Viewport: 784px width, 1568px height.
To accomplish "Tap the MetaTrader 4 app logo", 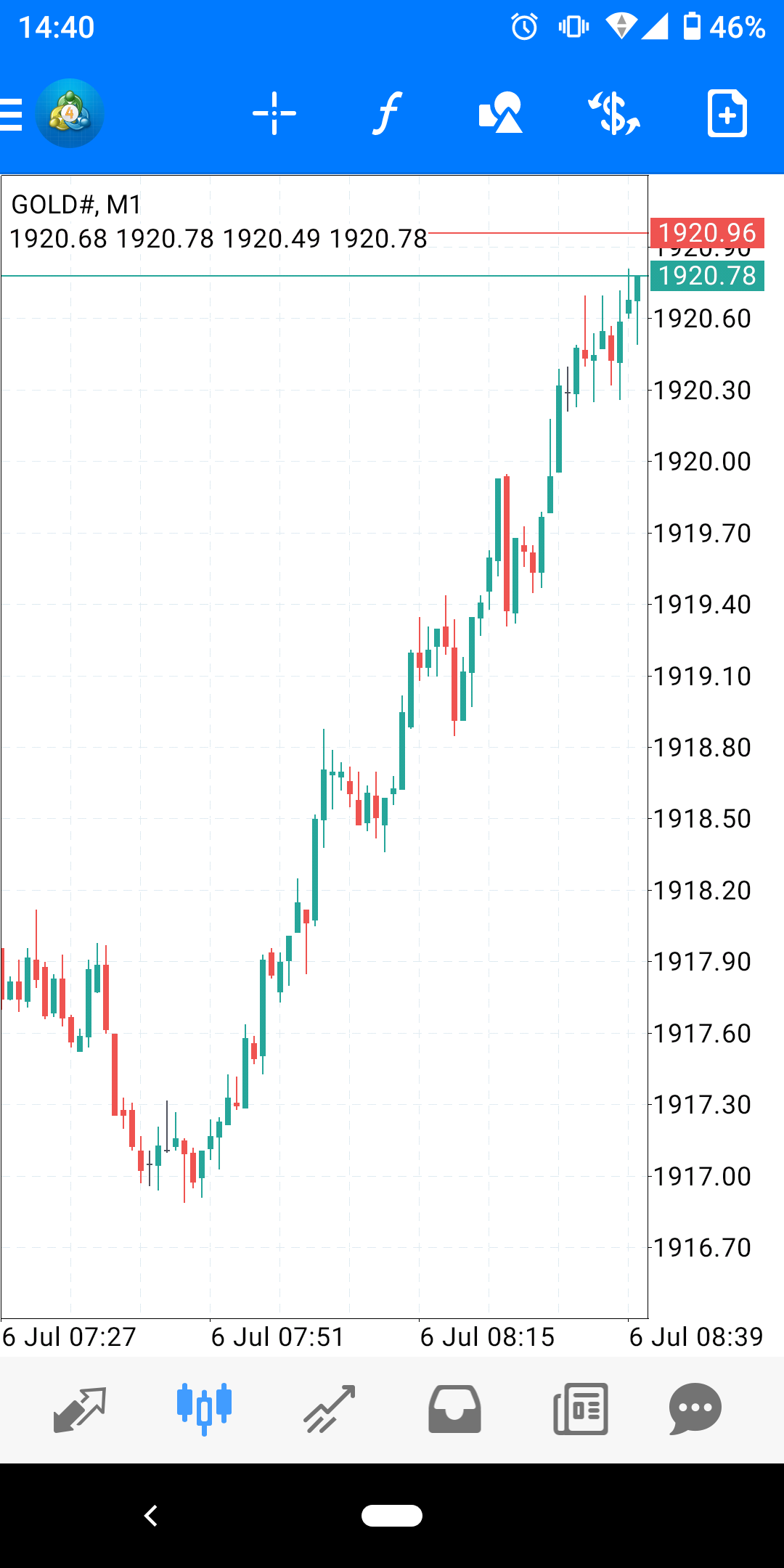I will click(x=70, y=114).
